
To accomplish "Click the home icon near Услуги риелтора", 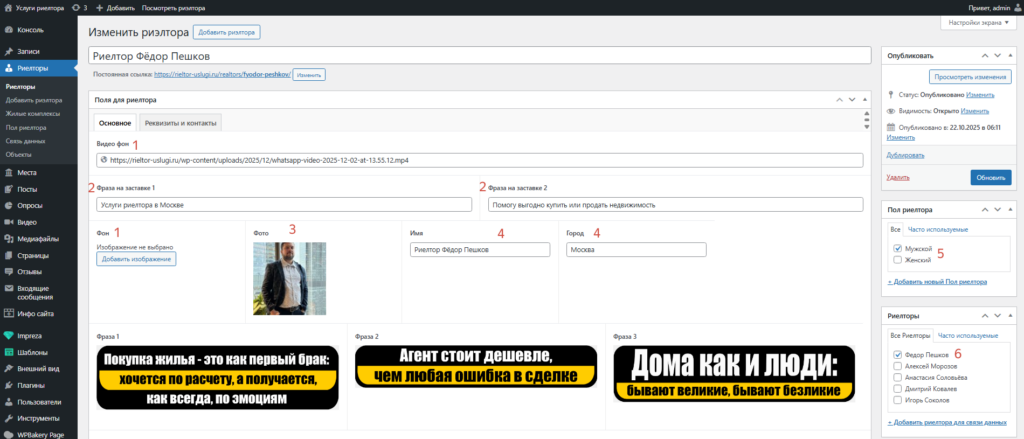I will (x=8, y=8).
